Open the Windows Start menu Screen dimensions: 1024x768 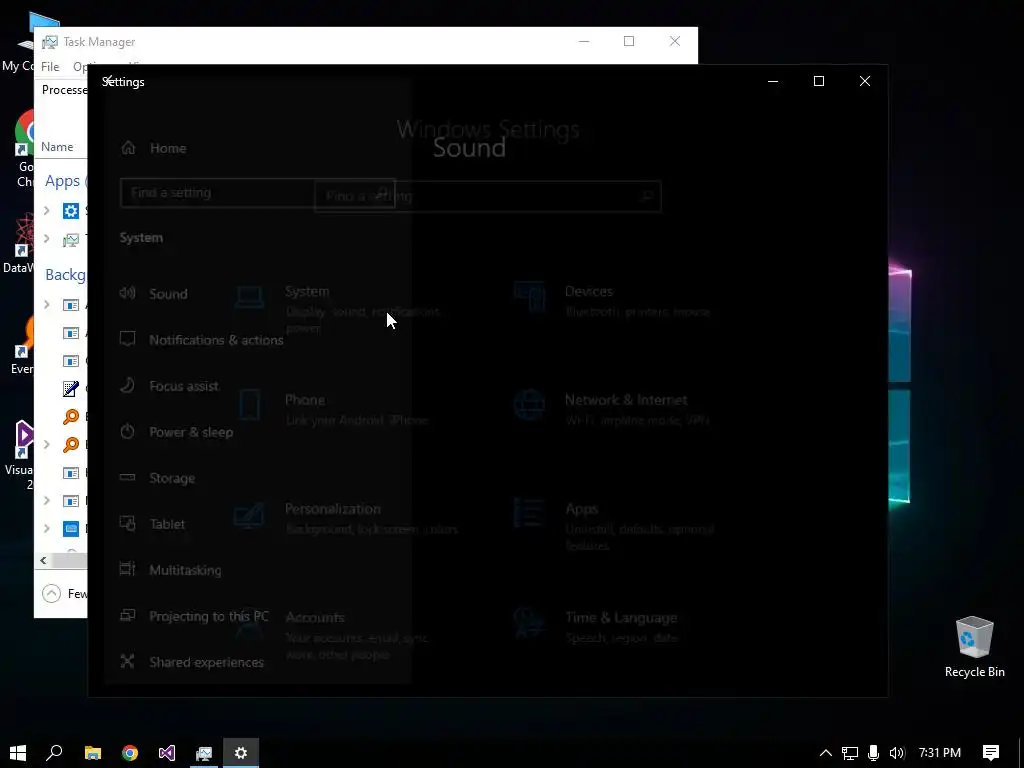[18, 753]
